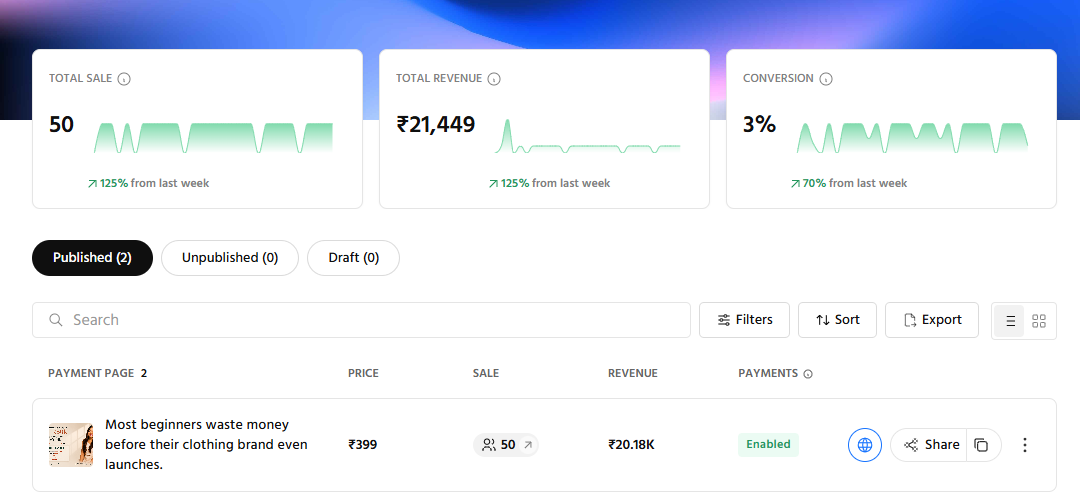1080x501 pixels.
Task: Open the payment page thumbnail image
Action: [71, 444]
